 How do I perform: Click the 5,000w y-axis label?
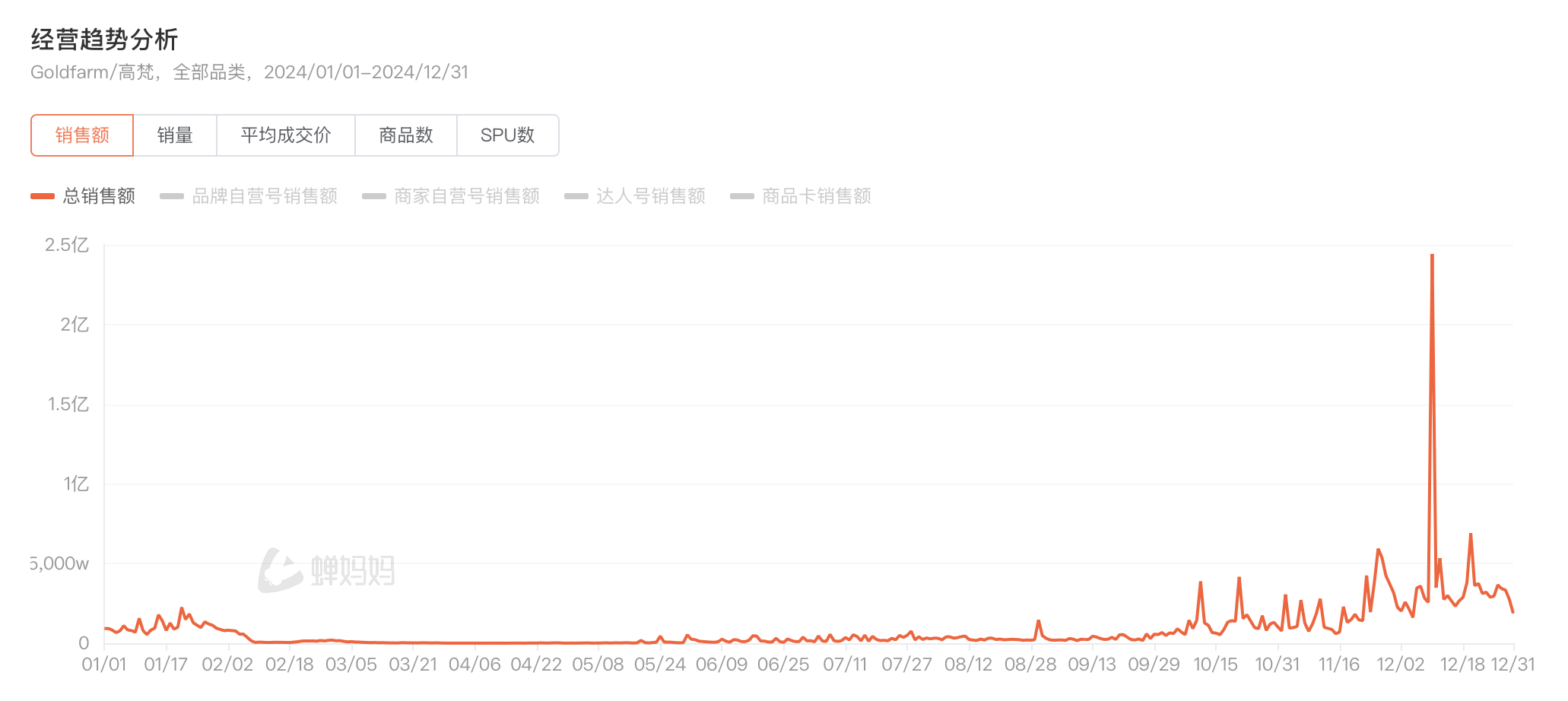click(61, 563)
